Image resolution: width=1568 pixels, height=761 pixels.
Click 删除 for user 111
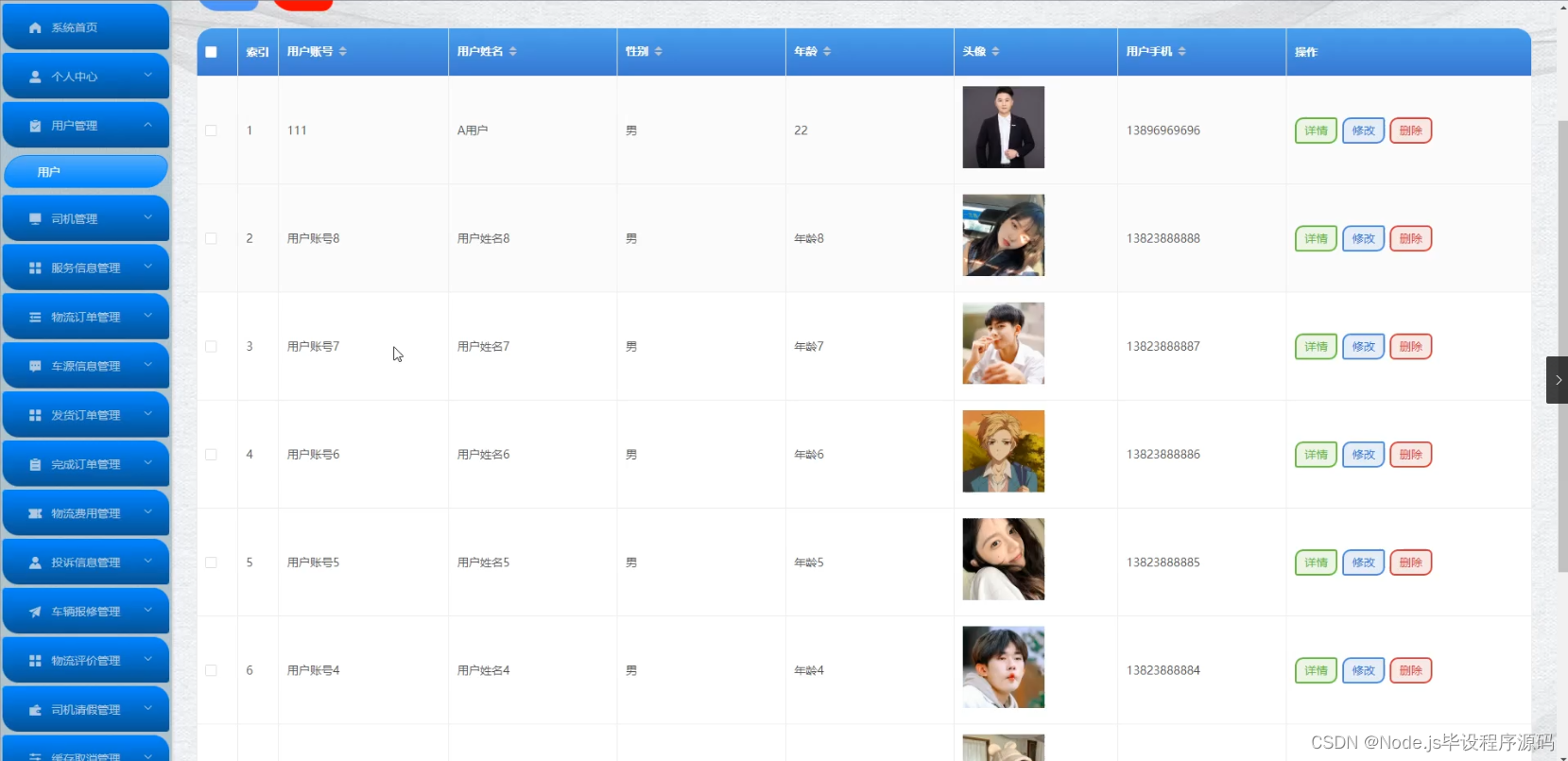click(x=1410, y=130)
